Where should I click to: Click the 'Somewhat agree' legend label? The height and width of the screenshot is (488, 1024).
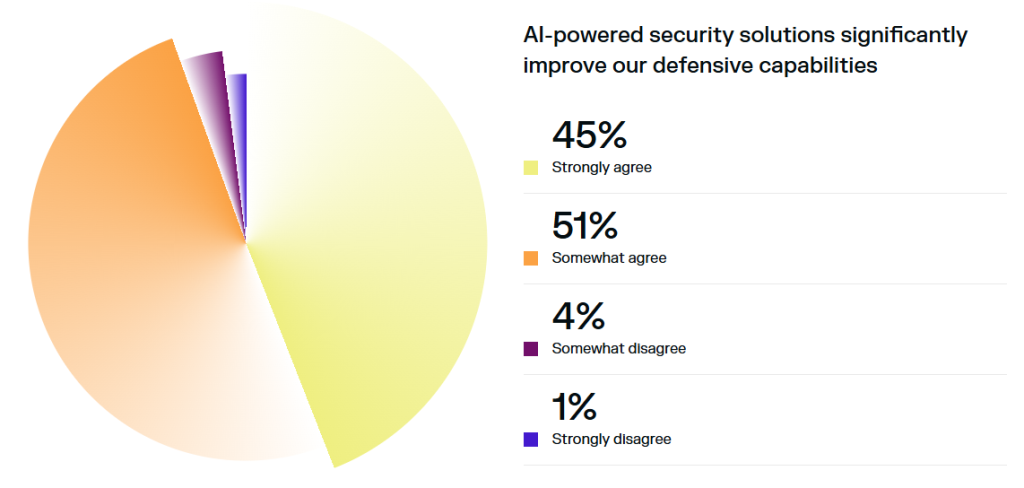point(609,258)
